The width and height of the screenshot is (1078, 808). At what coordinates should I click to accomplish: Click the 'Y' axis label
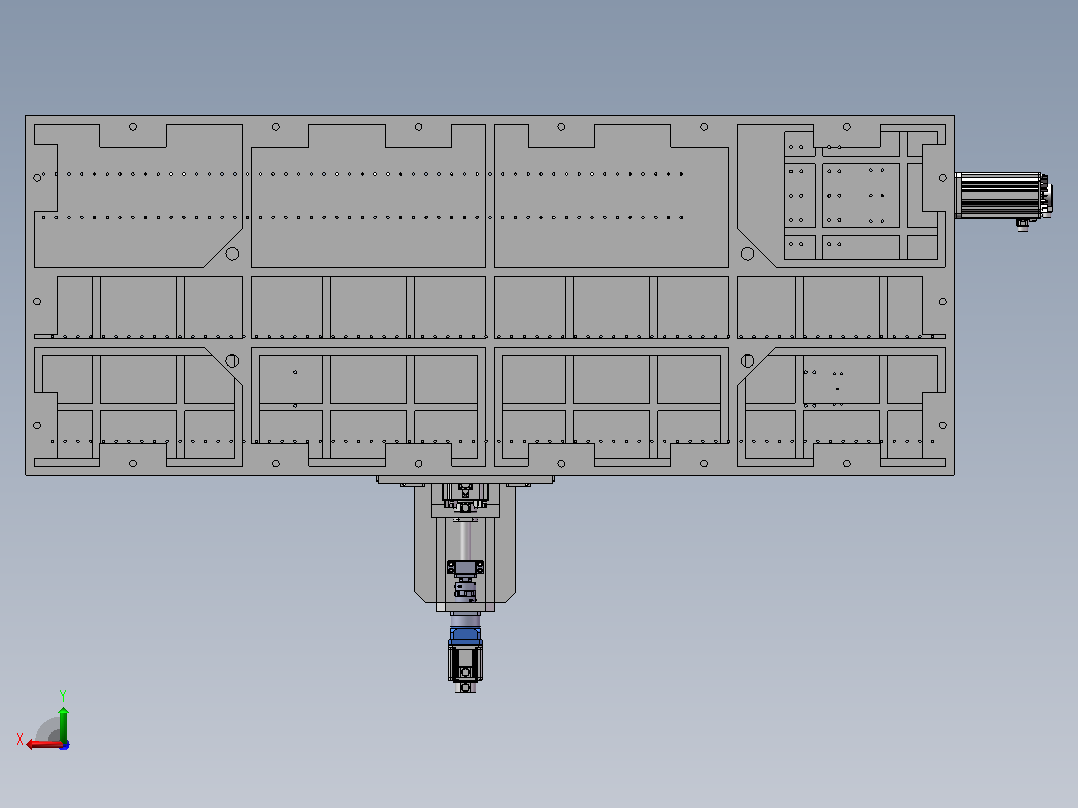63,695
